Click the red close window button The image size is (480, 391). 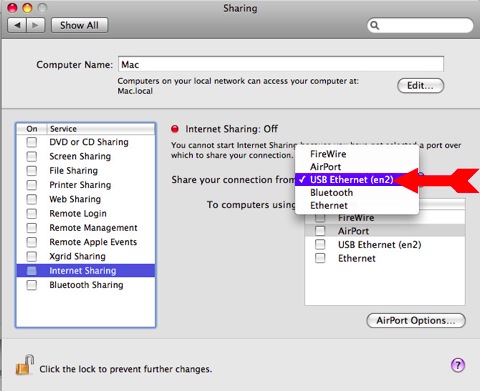click(12, 7)
